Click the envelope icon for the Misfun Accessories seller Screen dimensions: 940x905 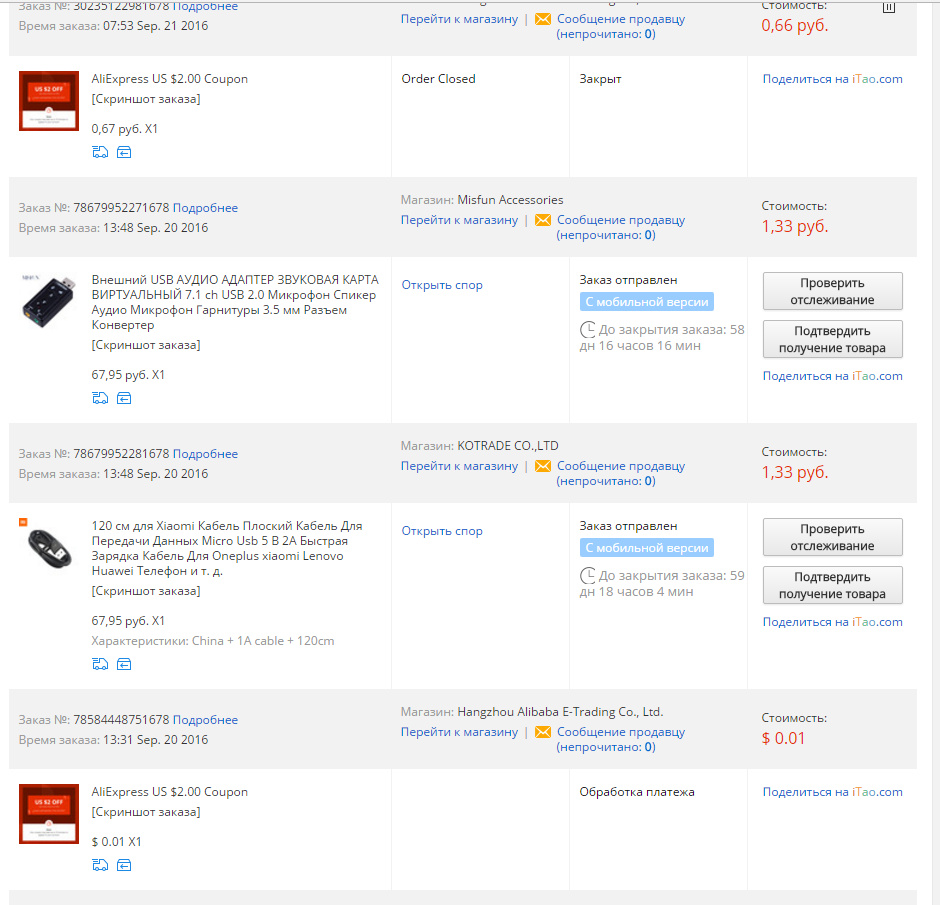tap(543, 220)
